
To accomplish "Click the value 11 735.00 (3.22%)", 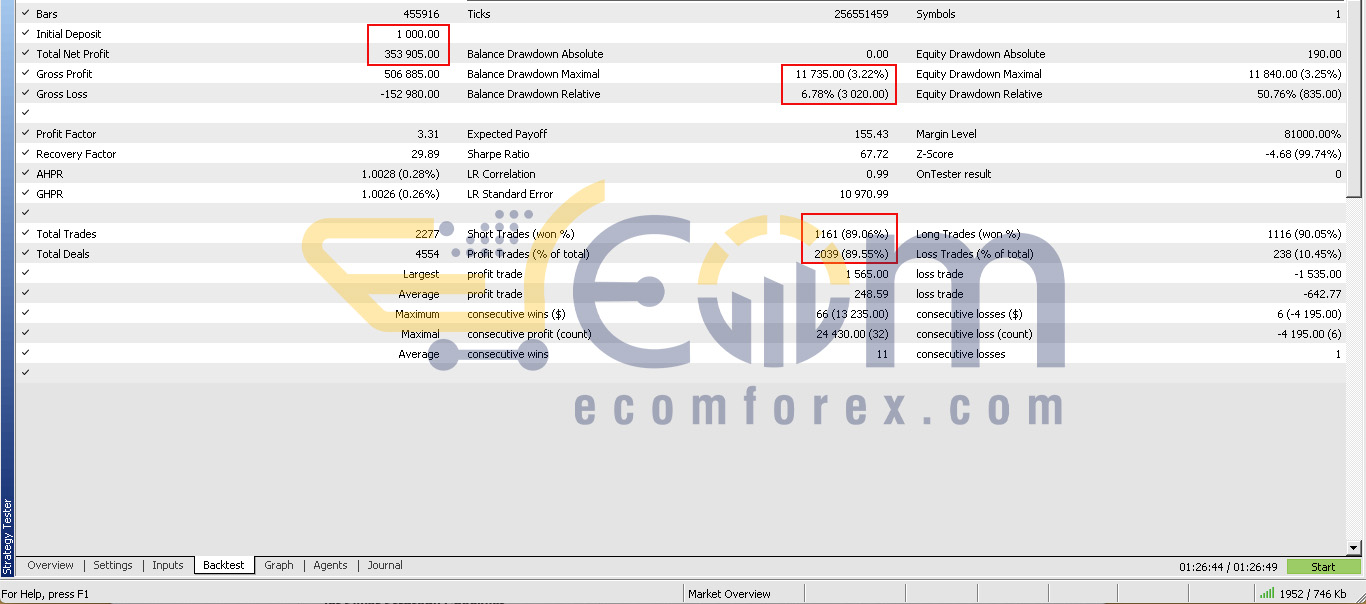I will point(842,74).
